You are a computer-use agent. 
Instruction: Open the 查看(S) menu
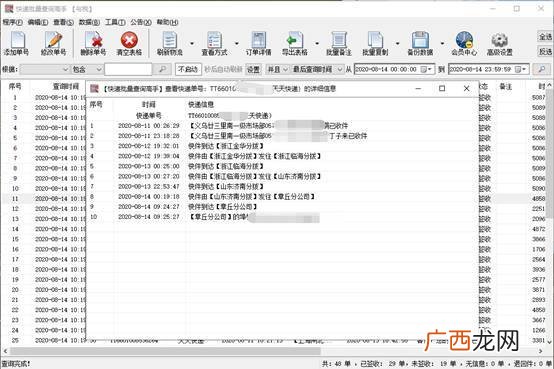tap(63, 22)
